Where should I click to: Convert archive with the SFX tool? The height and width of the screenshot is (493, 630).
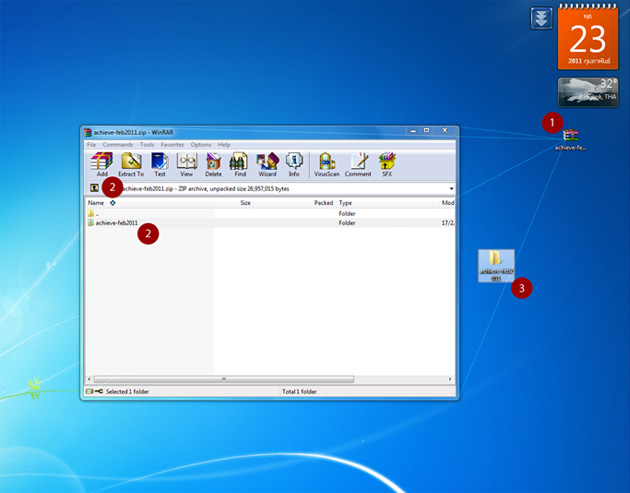[x=387, y=164]
